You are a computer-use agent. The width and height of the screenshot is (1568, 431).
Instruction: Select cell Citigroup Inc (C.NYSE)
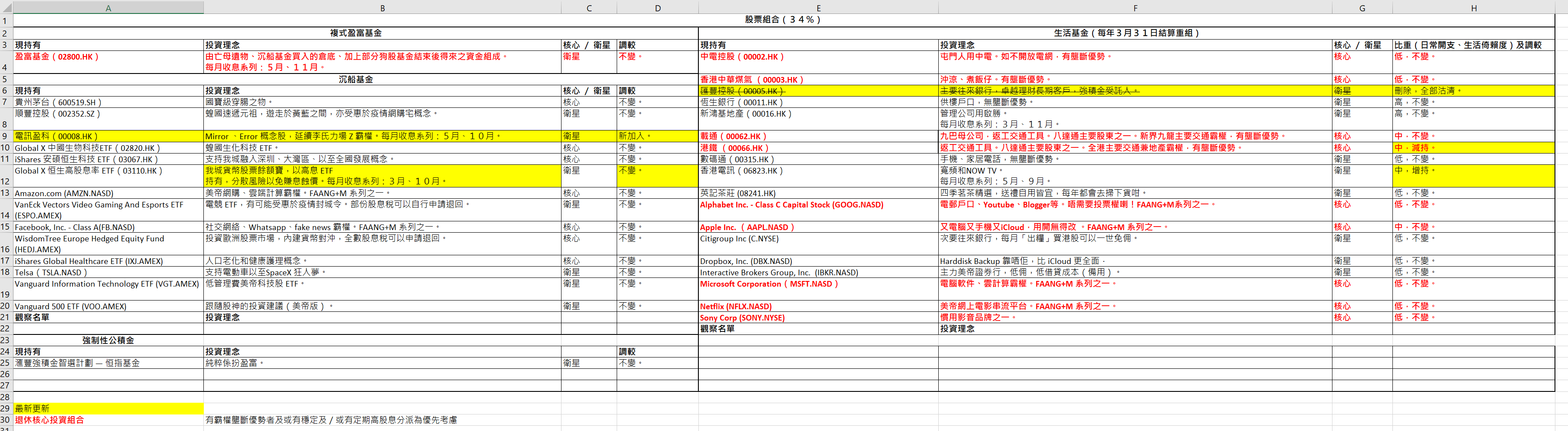[818, 244]
